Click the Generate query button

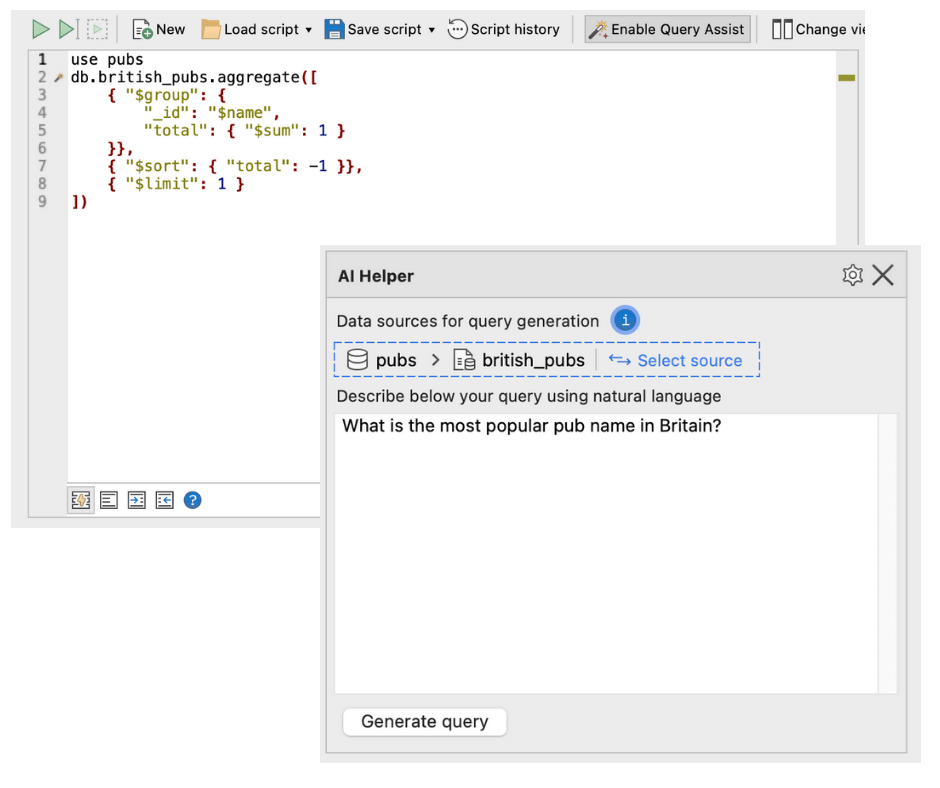[425, 722]
